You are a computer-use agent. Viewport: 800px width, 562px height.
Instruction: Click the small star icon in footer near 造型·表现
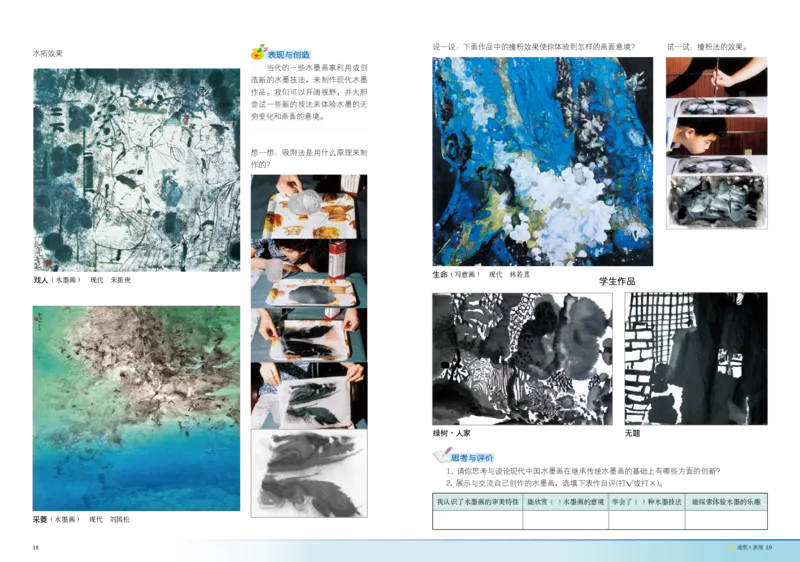coord(732,547)
